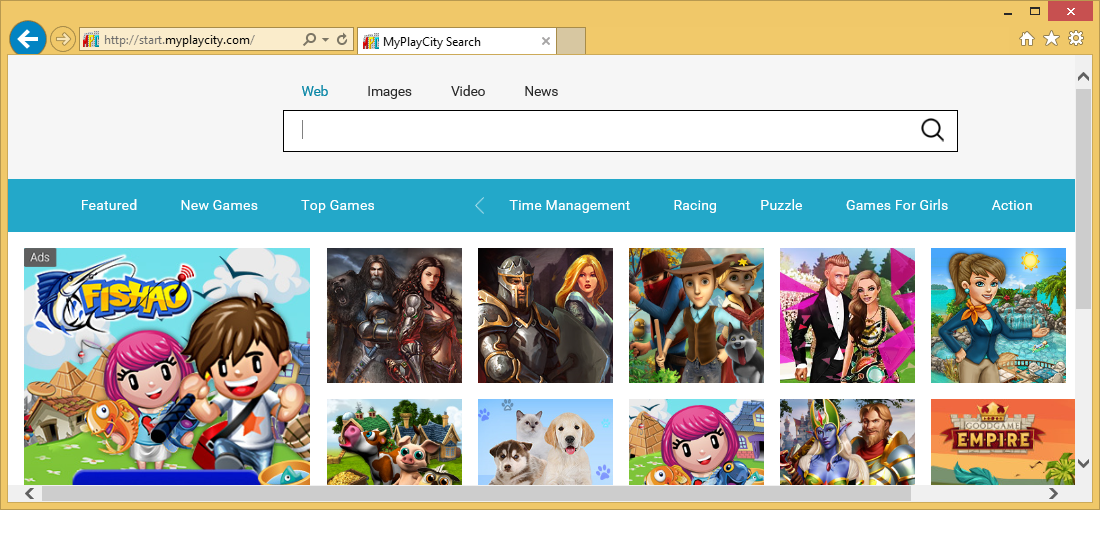Expand the address bar dropdown arrow
This screenshot has height=536, width=1100.
click(x=326, y=40)
